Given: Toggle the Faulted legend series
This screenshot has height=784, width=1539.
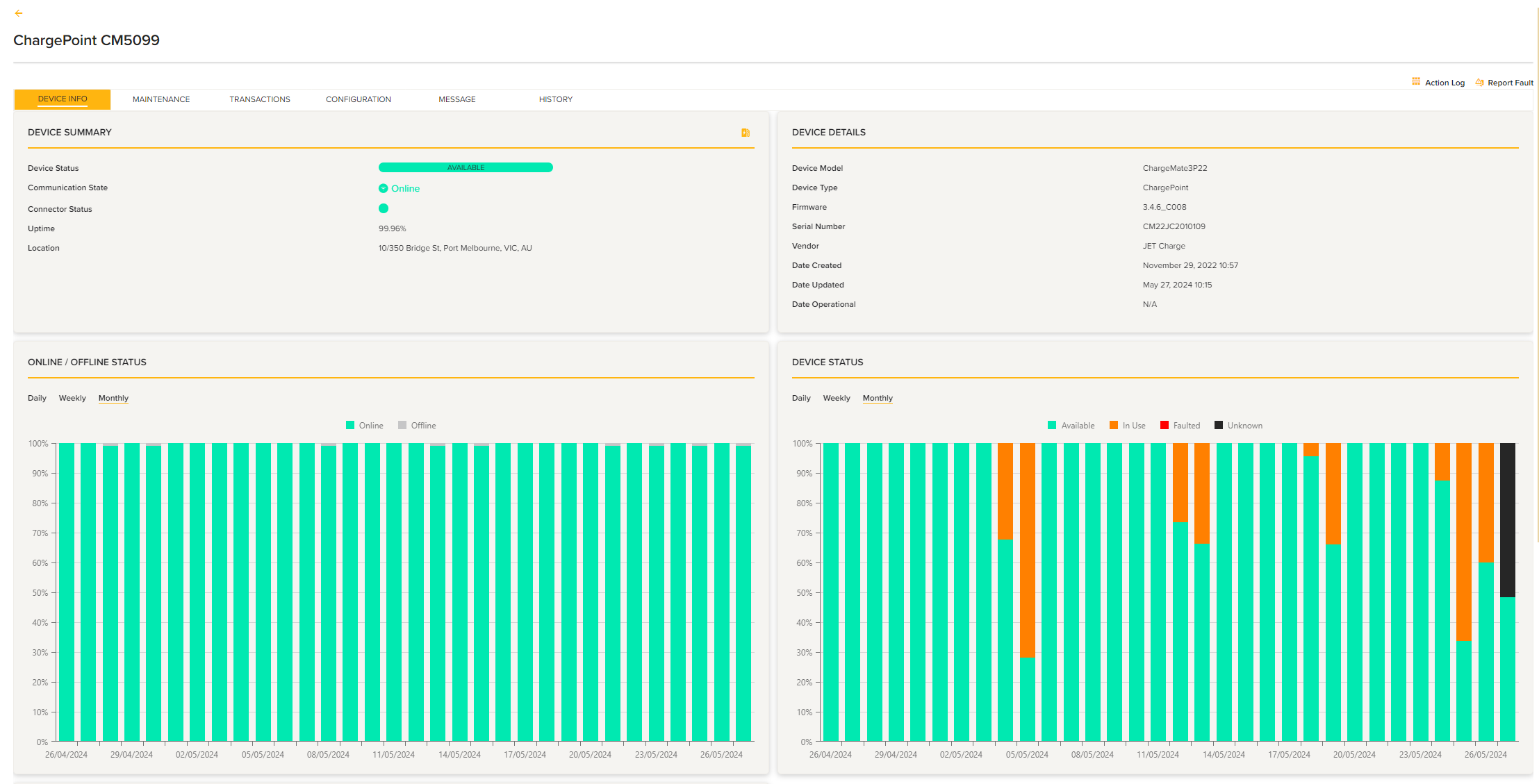Looking at the screenshot, I should click(x=1180, y=426).
